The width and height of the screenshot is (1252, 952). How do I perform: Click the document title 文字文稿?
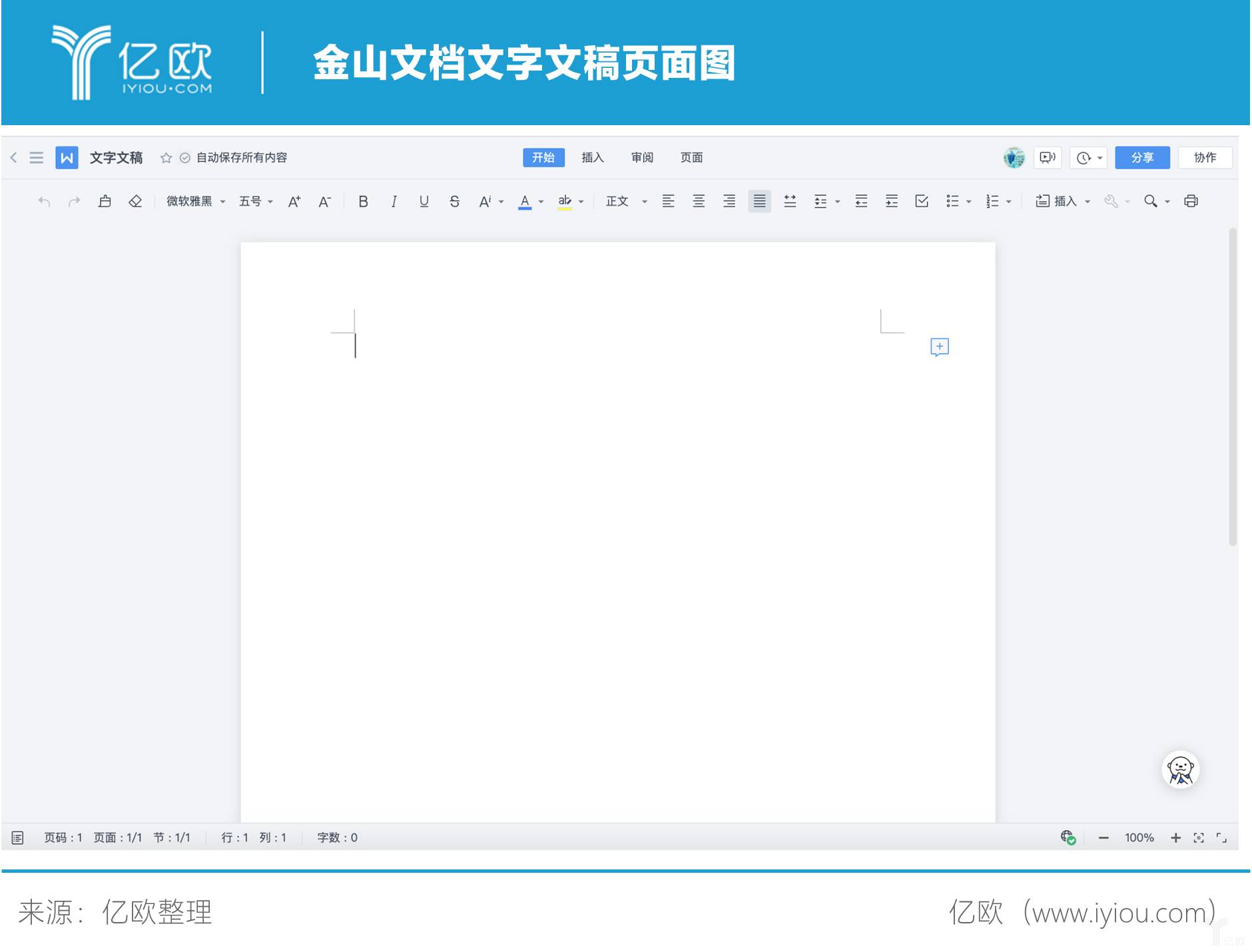pos(117,158)
